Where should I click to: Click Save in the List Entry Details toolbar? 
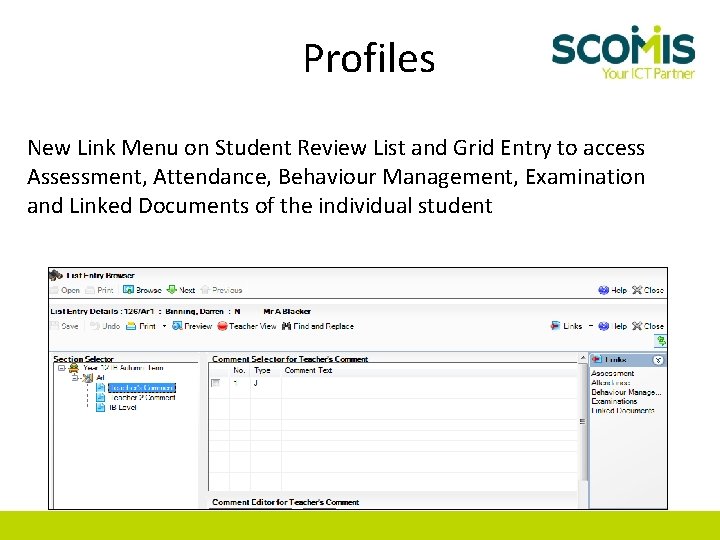tap(65, 326)
